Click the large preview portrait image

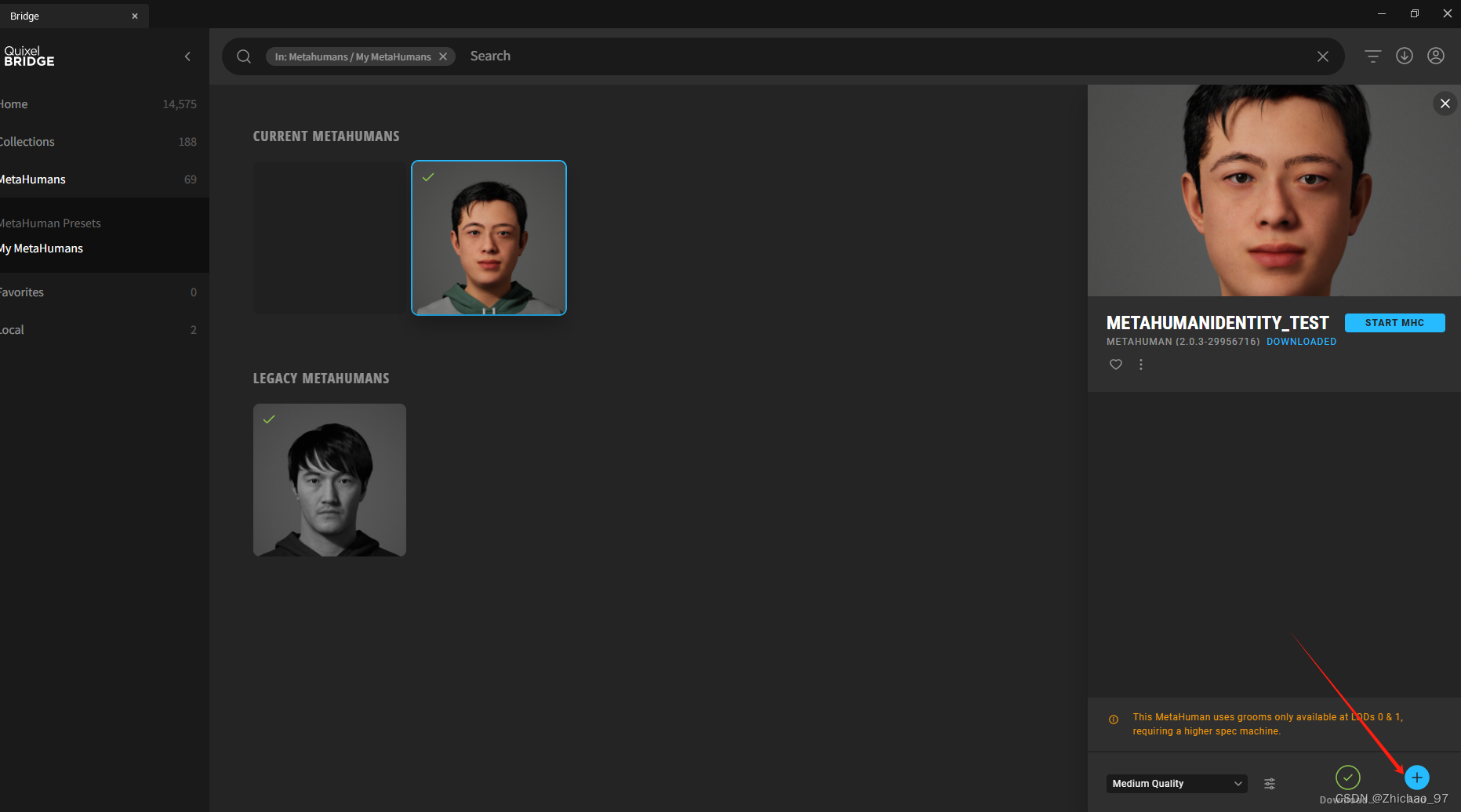point(1274,190)
